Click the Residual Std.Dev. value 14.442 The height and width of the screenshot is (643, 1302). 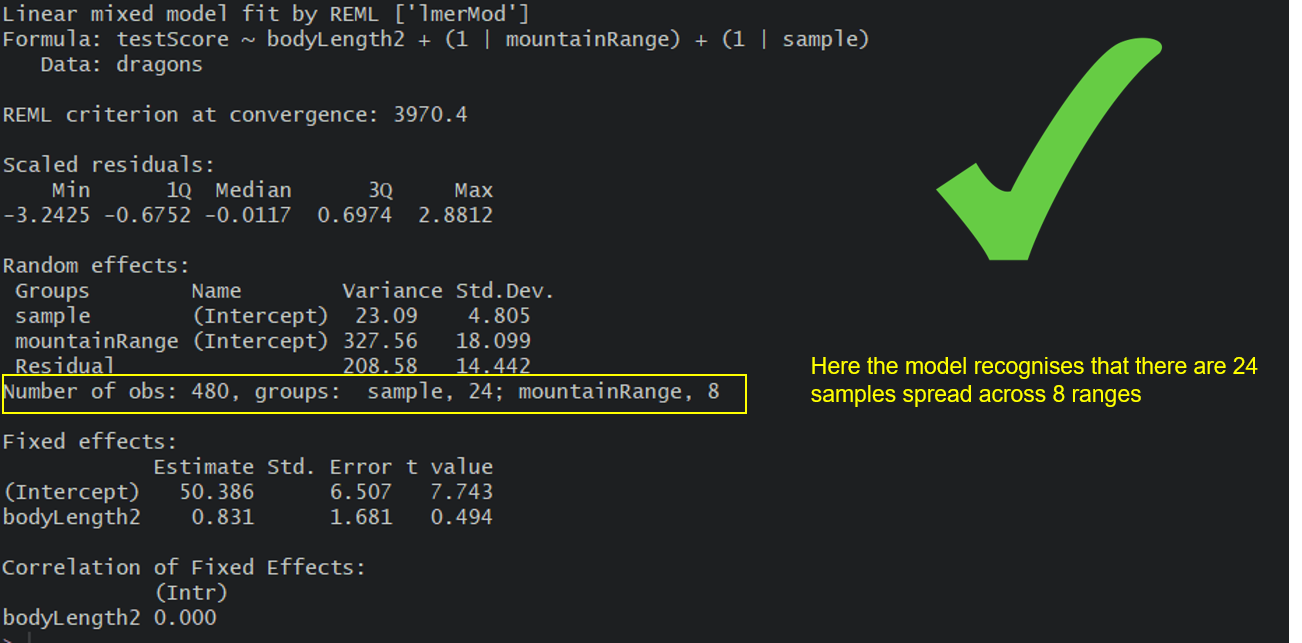tap(493, 366)
